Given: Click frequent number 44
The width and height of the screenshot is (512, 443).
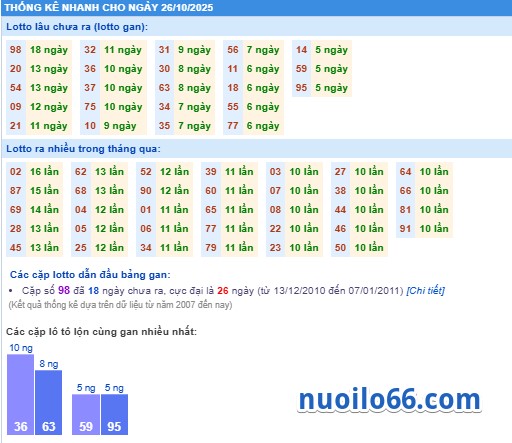Looking at the screenshot, I should (x=340, y=210).
